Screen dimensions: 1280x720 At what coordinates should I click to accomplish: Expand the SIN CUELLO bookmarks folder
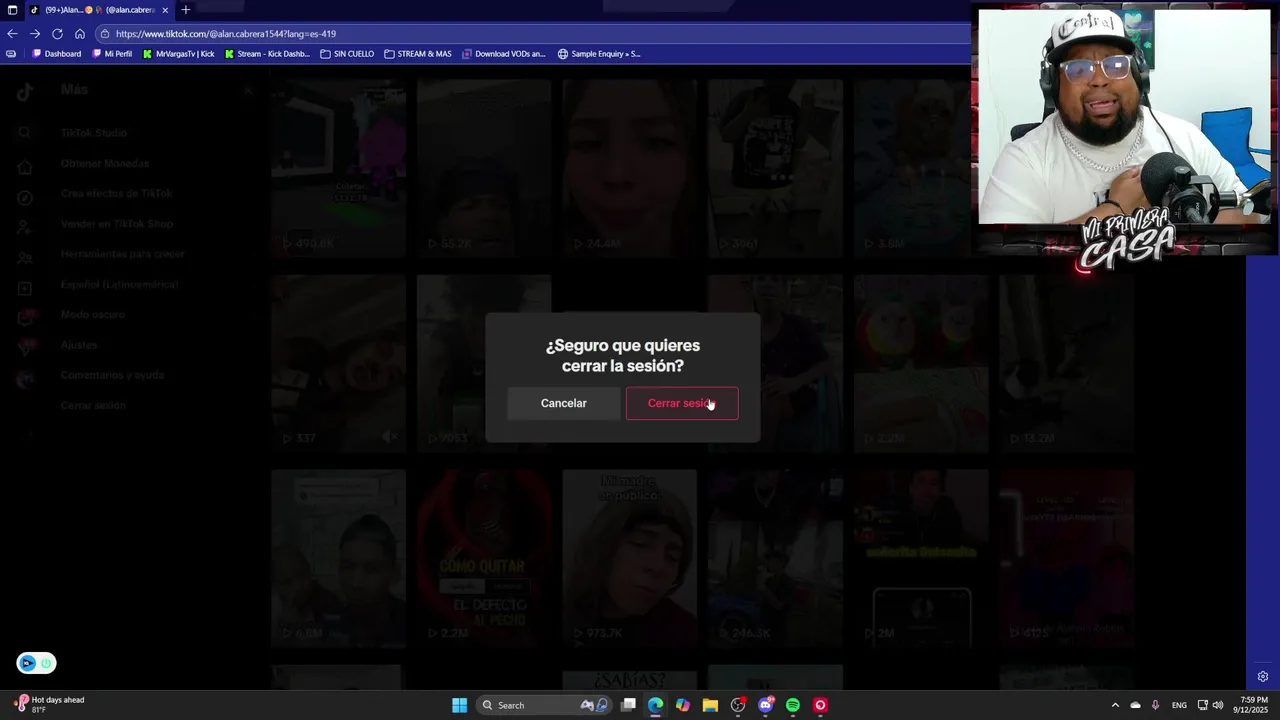(347, 54)
